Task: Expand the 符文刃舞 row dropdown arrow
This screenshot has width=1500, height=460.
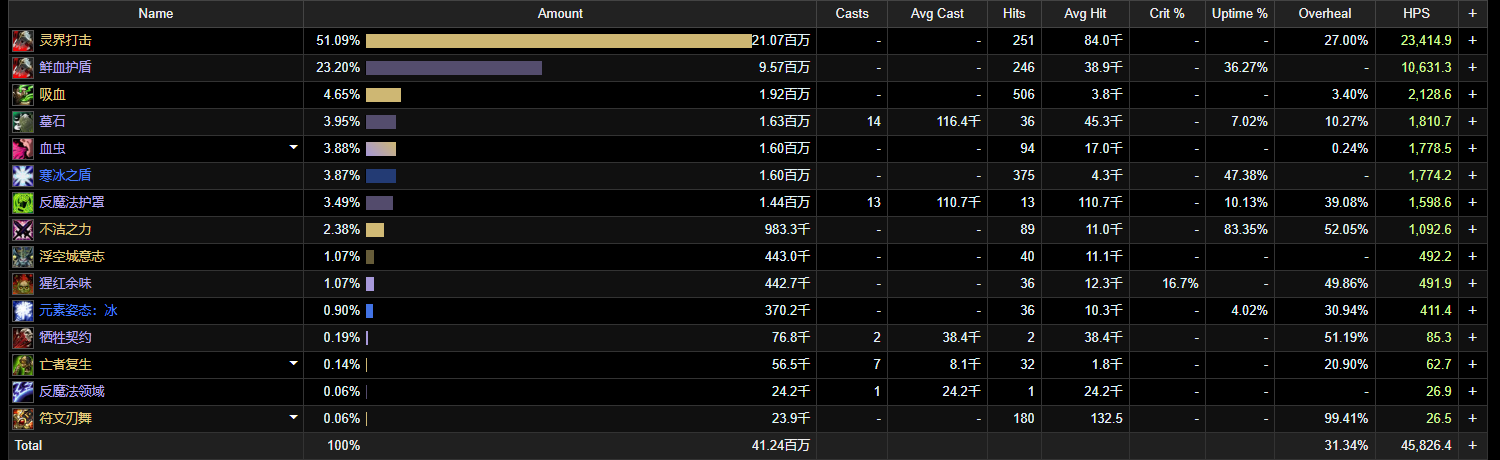Action: [293, 418]
